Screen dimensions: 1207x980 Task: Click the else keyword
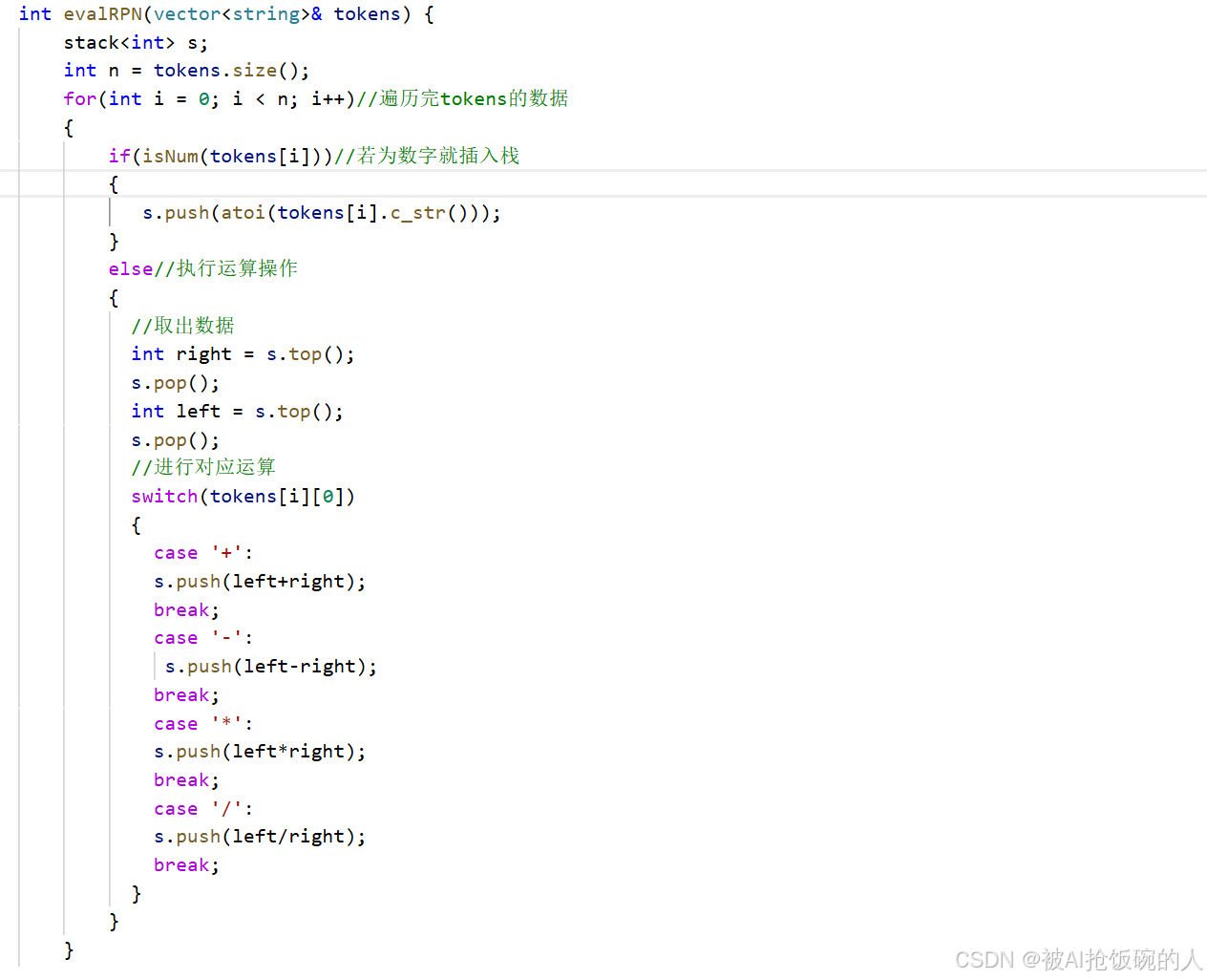click(x=131, y=269)
